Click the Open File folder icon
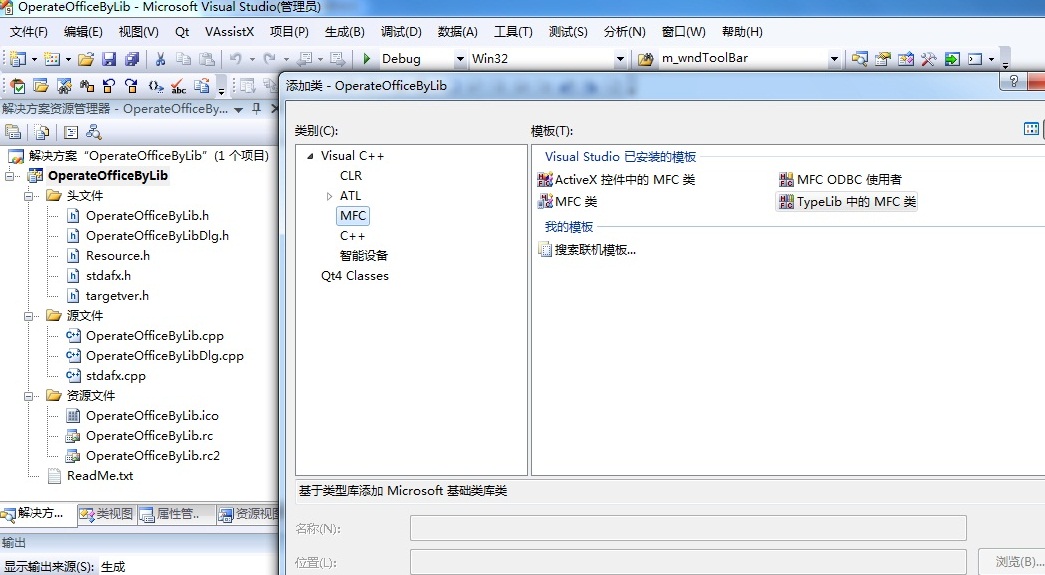1045x575 pixels. [86, 59]
